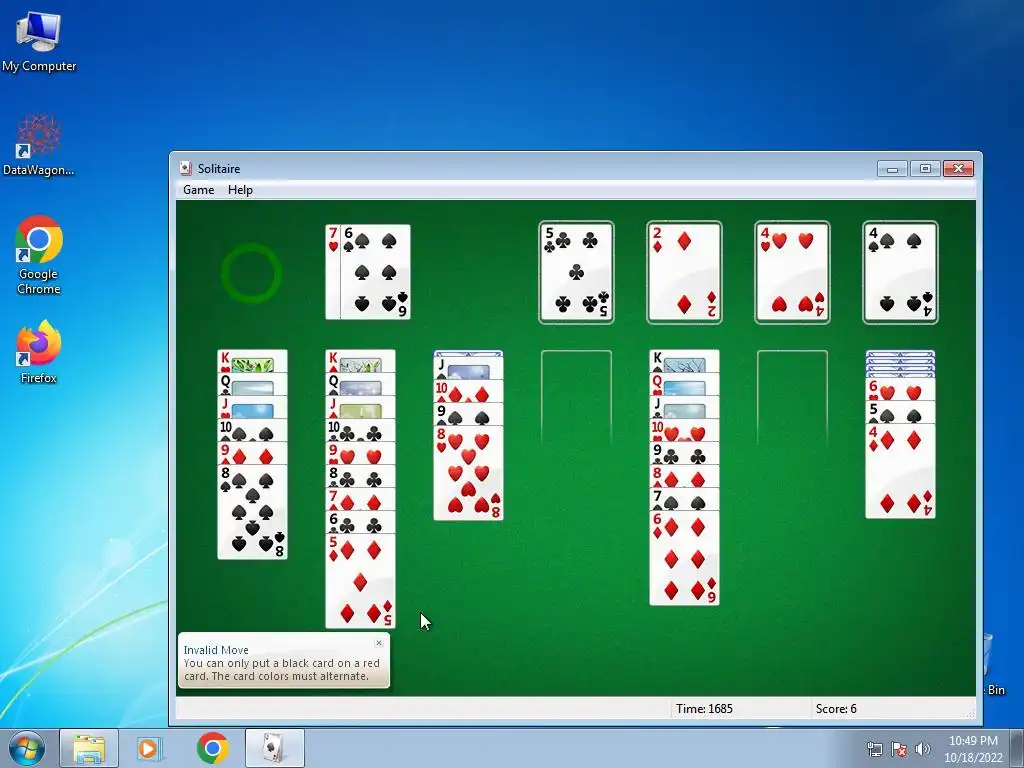Open the DataWagon desktop shortcut
This screenshot has width=1024, height=768.
[39, 145]
